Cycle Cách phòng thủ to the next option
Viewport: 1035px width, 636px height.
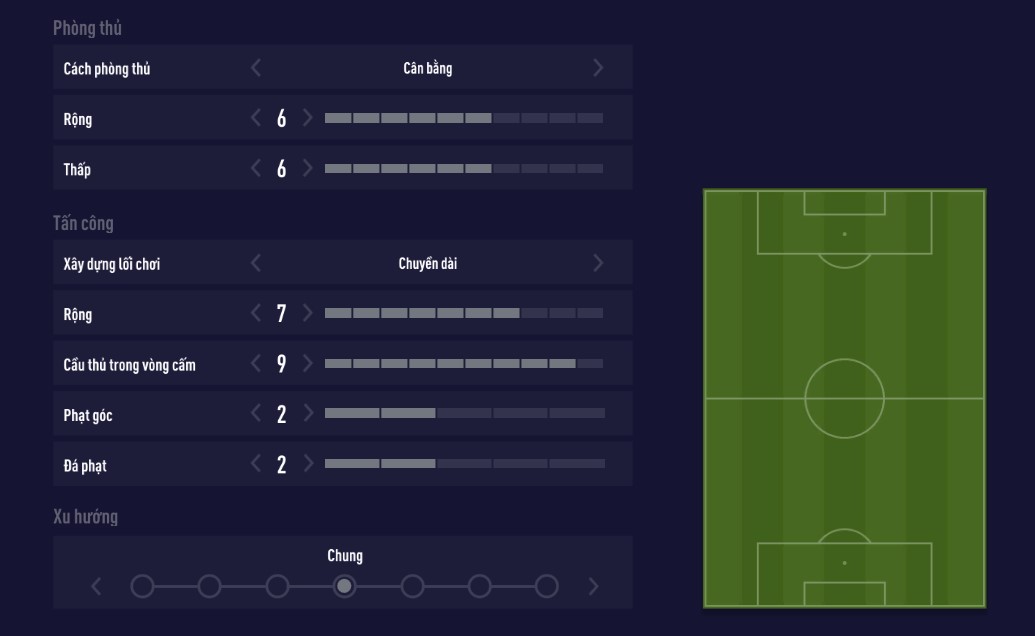click(x=599, y=67)
